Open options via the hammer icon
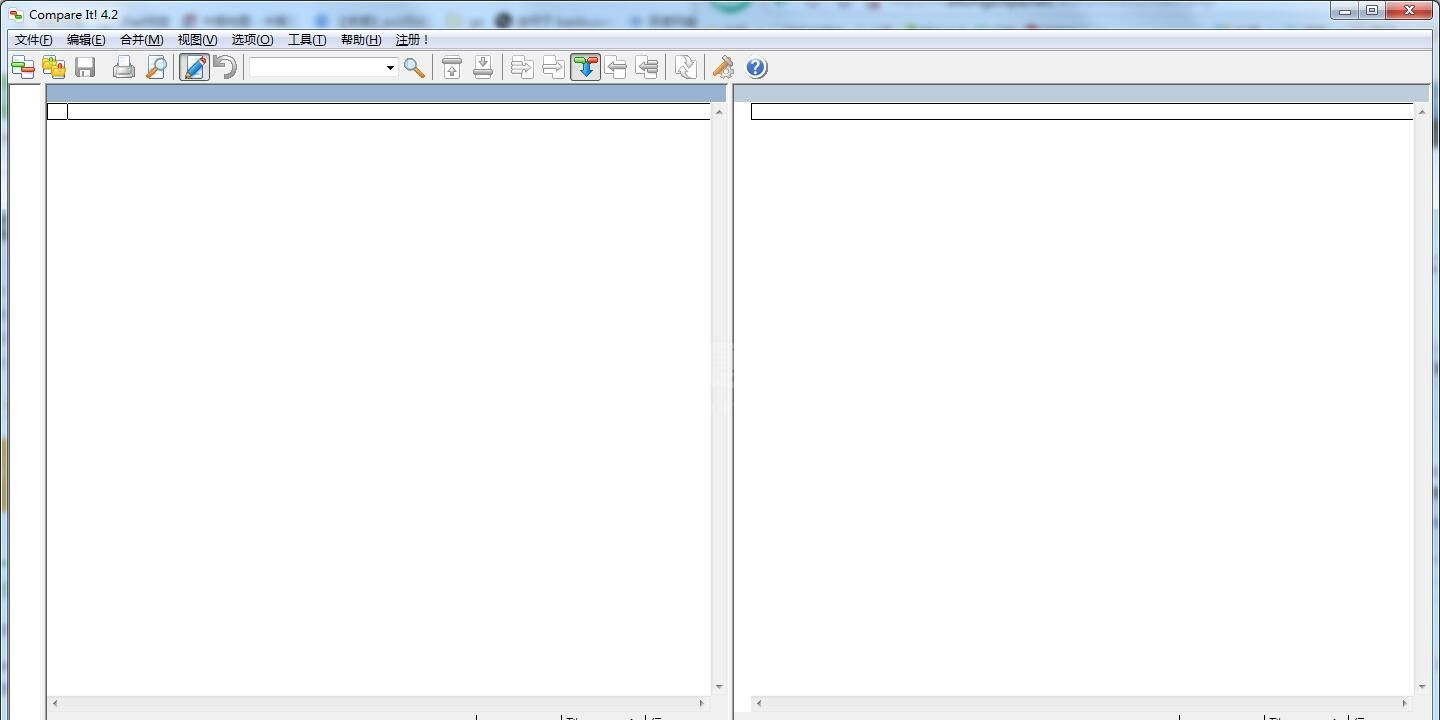Screen dimensions: 1440x720 point(723,67)
